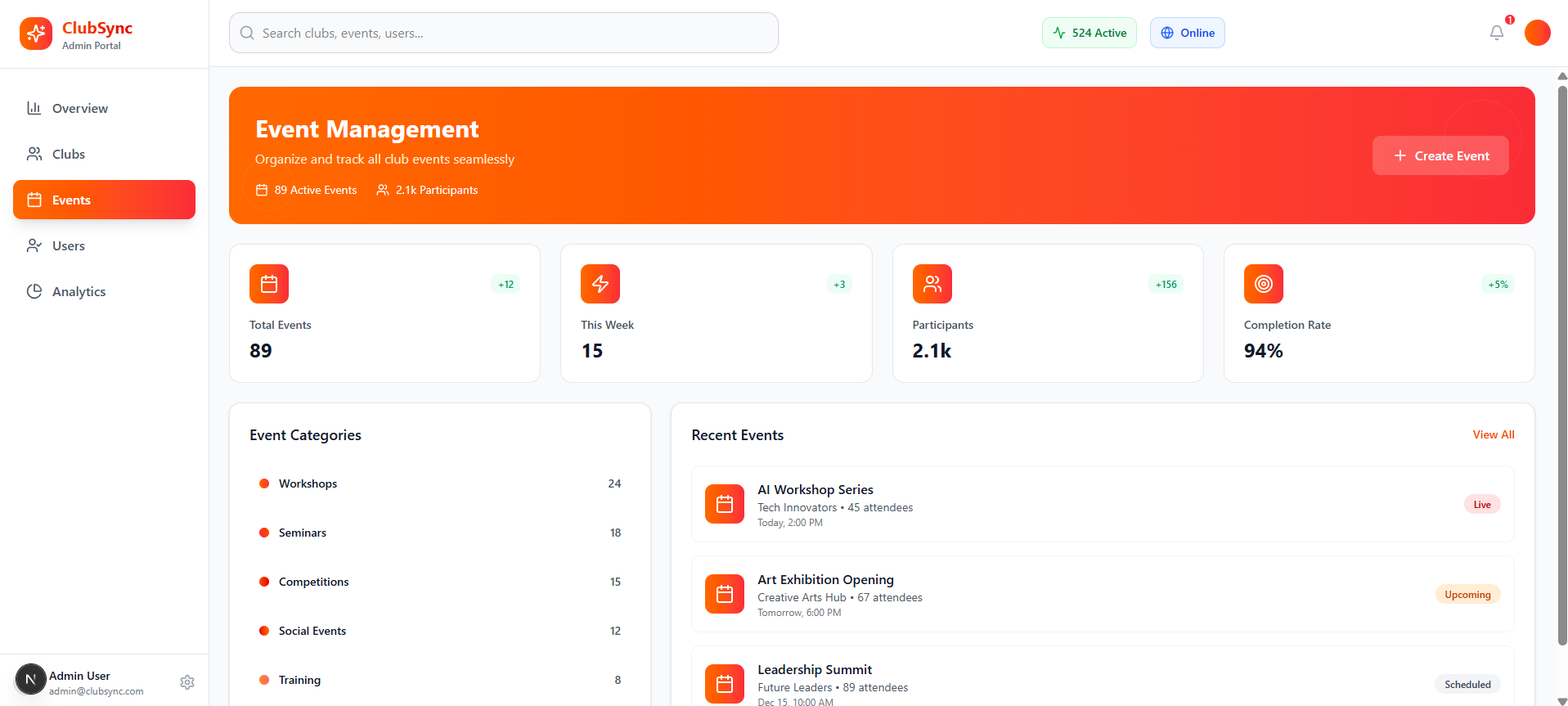Click the +5% badge on Completion Rate
The image size is (1568, 706).
point(1498,284)
